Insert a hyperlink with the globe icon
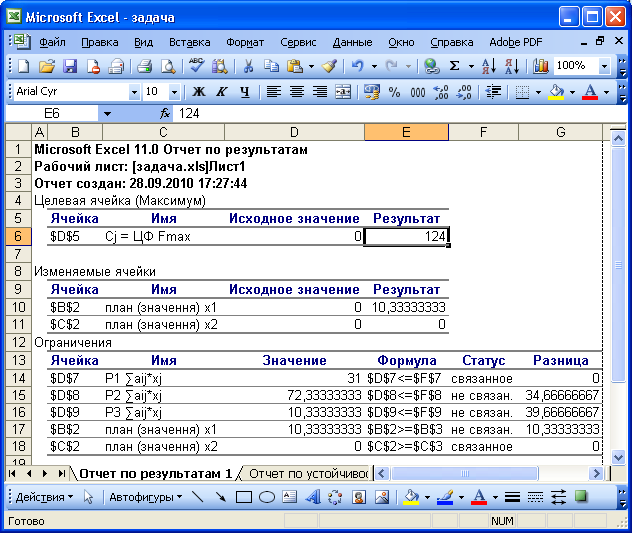Image resolution: width=632 pixels, height=533 pixels. (431, 66)
